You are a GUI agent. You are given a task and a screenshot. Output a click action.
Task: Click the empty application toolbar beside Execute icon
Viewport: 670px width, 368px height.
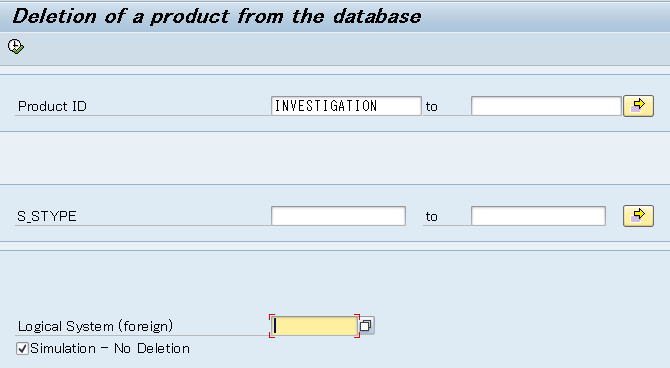[x=342, y=47]
